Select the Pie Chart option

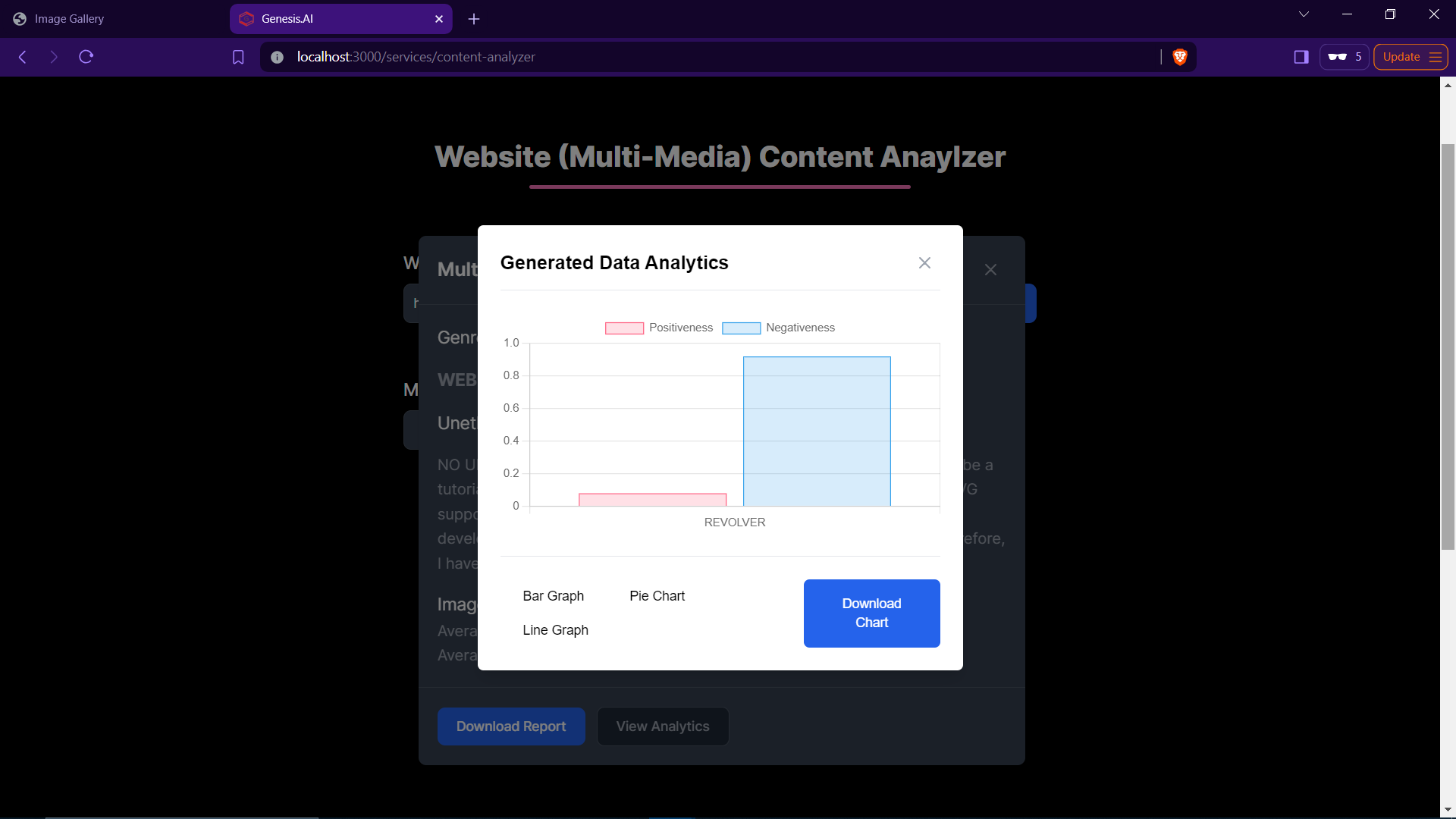point(657,596)
